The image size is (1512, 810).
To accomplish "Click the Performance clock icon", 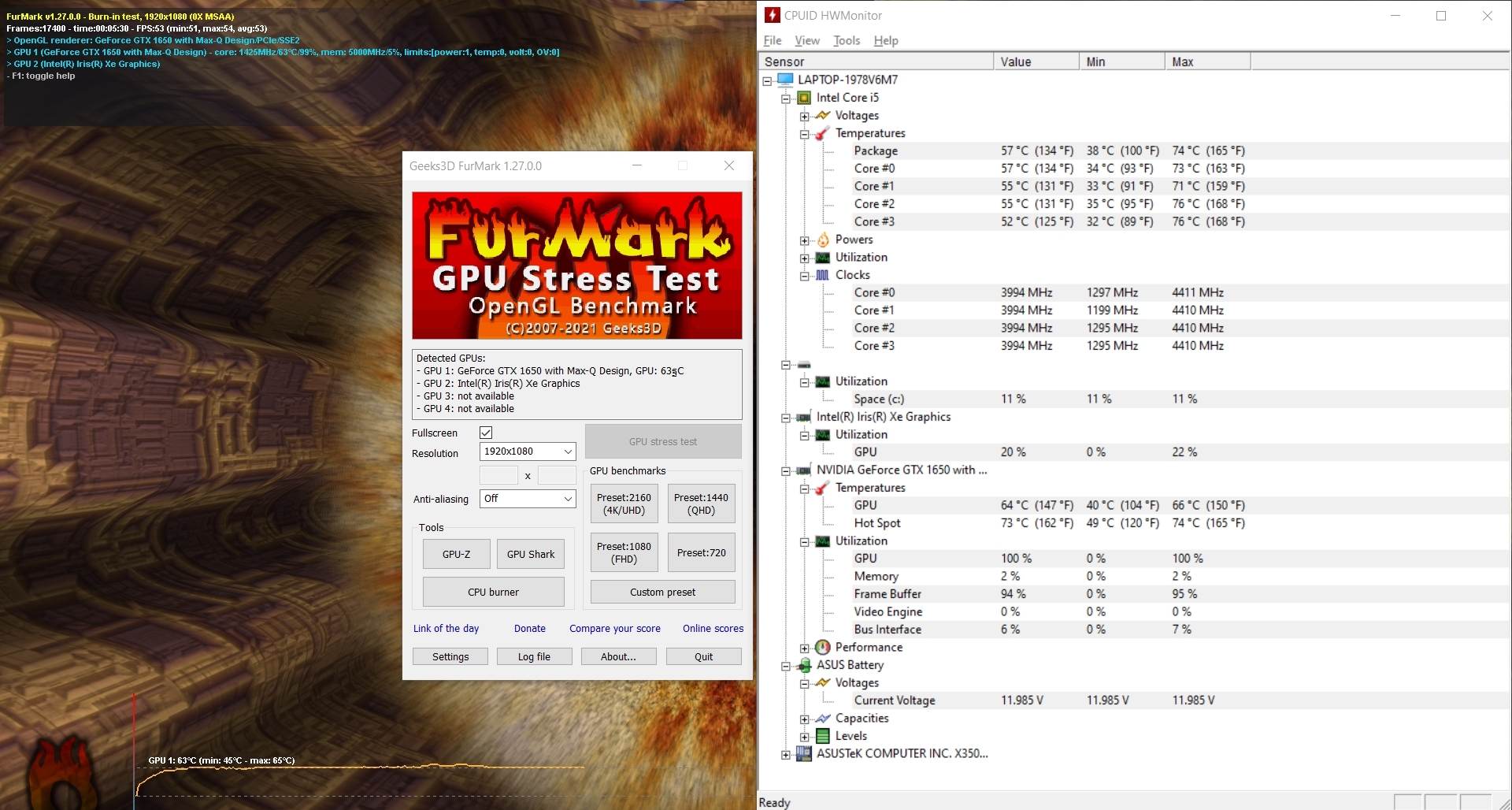I will pos(823,647).
